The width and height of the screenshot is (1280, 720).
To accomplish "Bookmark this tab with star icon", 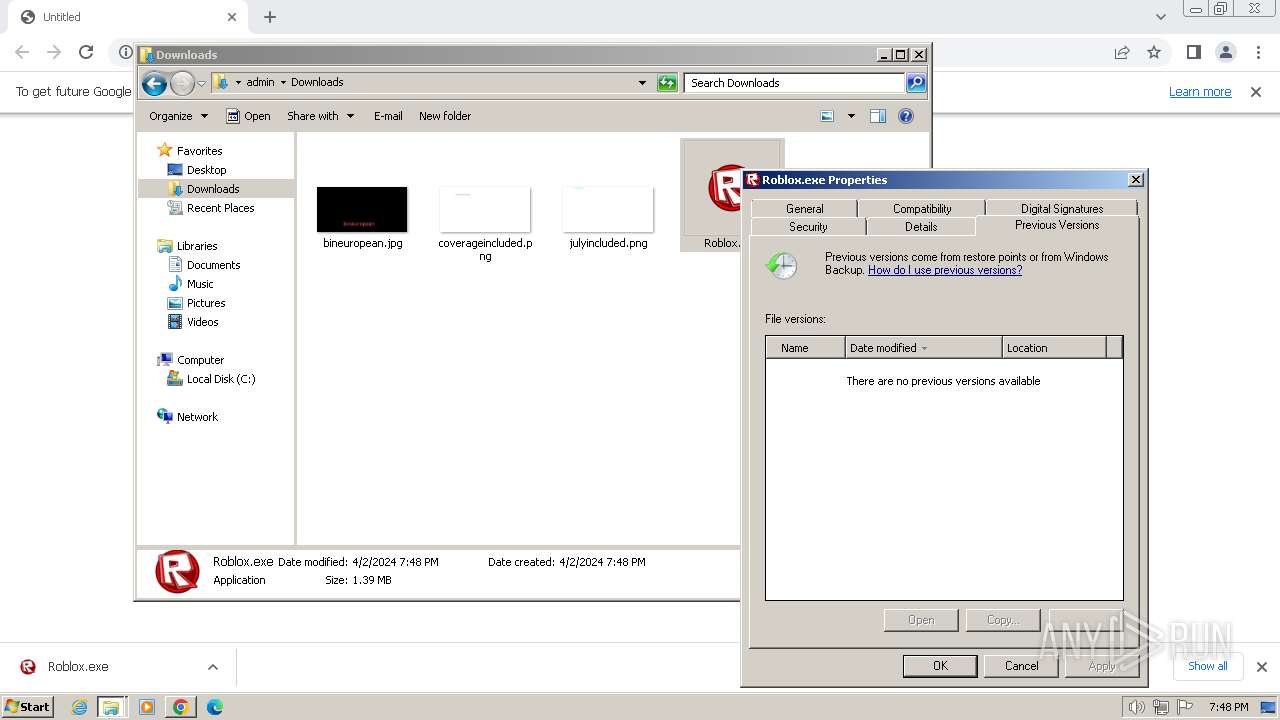I will click(1154, 52).
